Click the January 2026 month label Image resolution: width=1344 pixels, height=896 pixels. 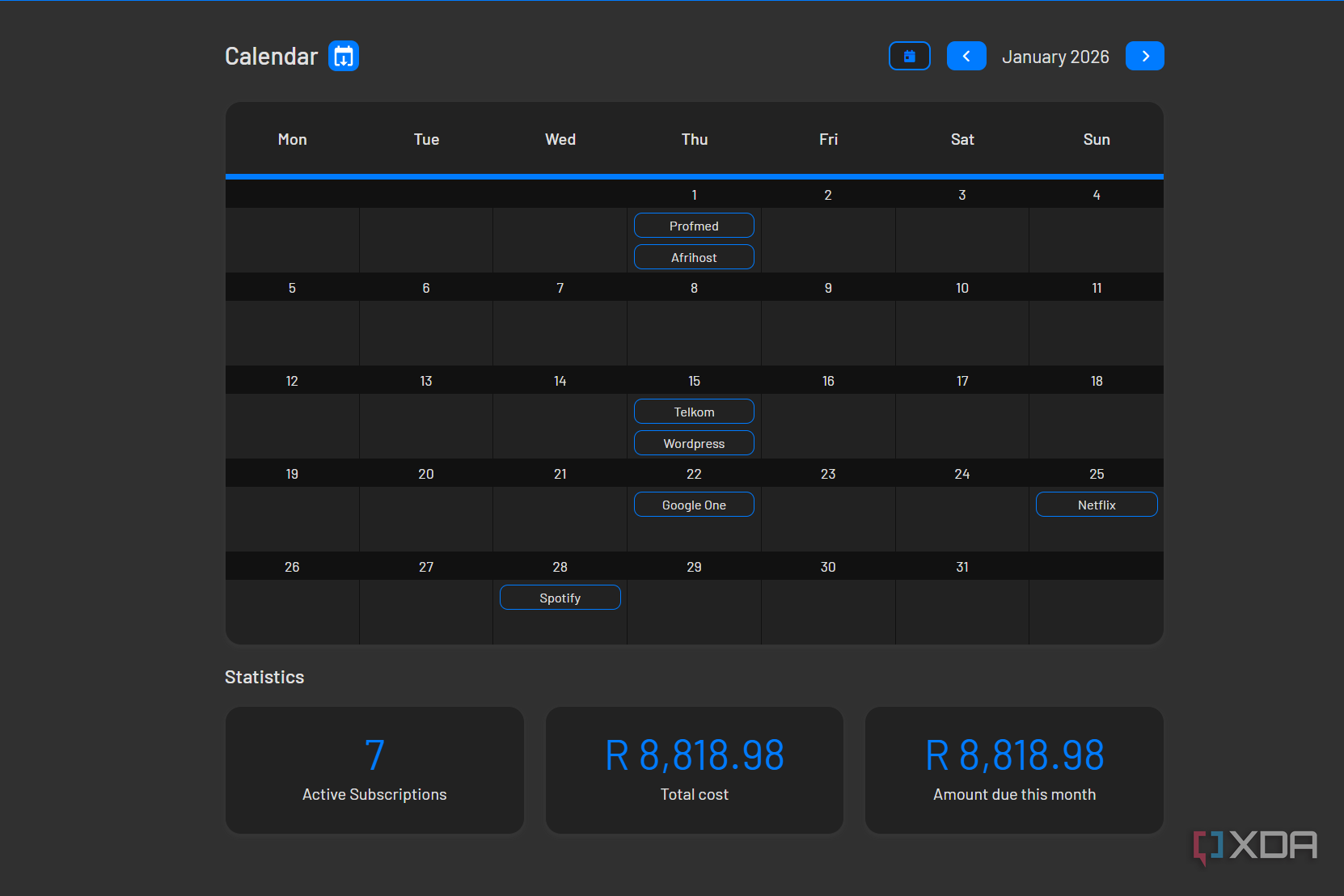1055,57
